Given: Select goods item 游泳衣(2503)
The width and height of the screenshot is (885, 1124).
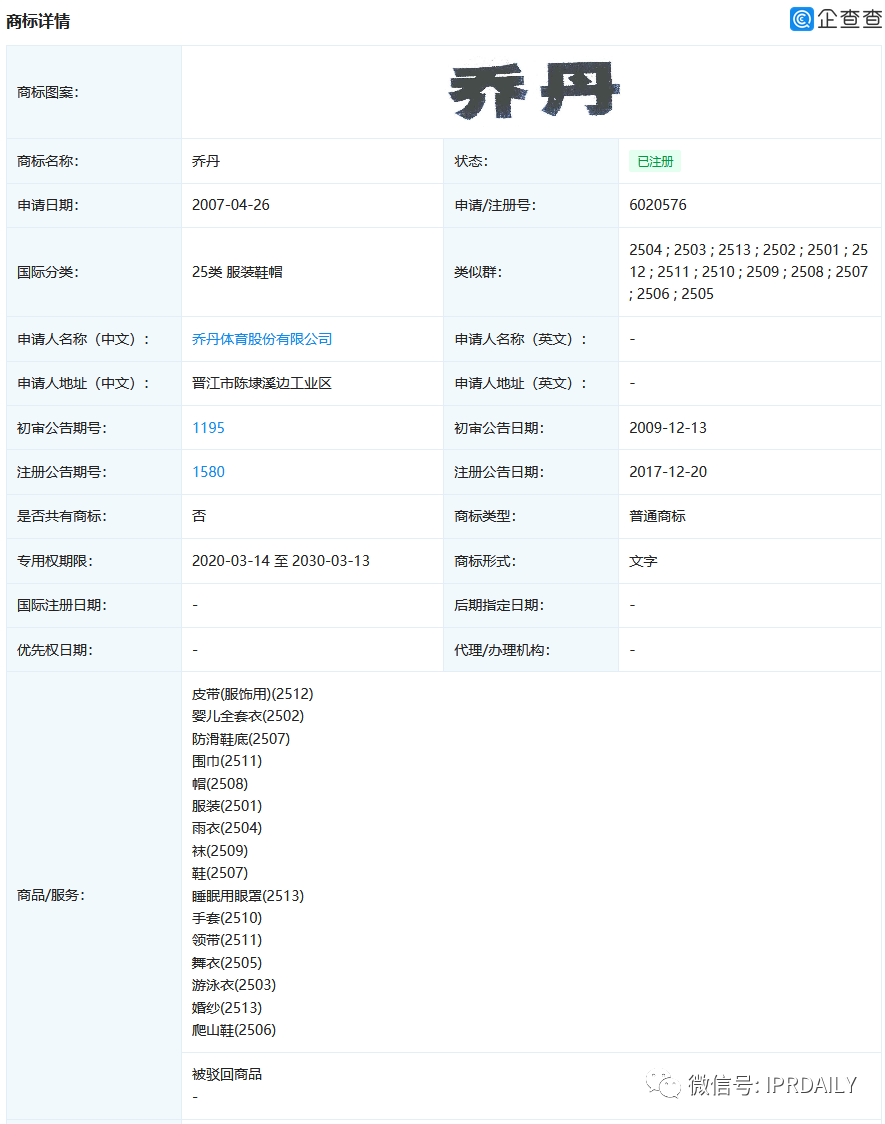Looking at the screenshot, I should click(234, 986).
